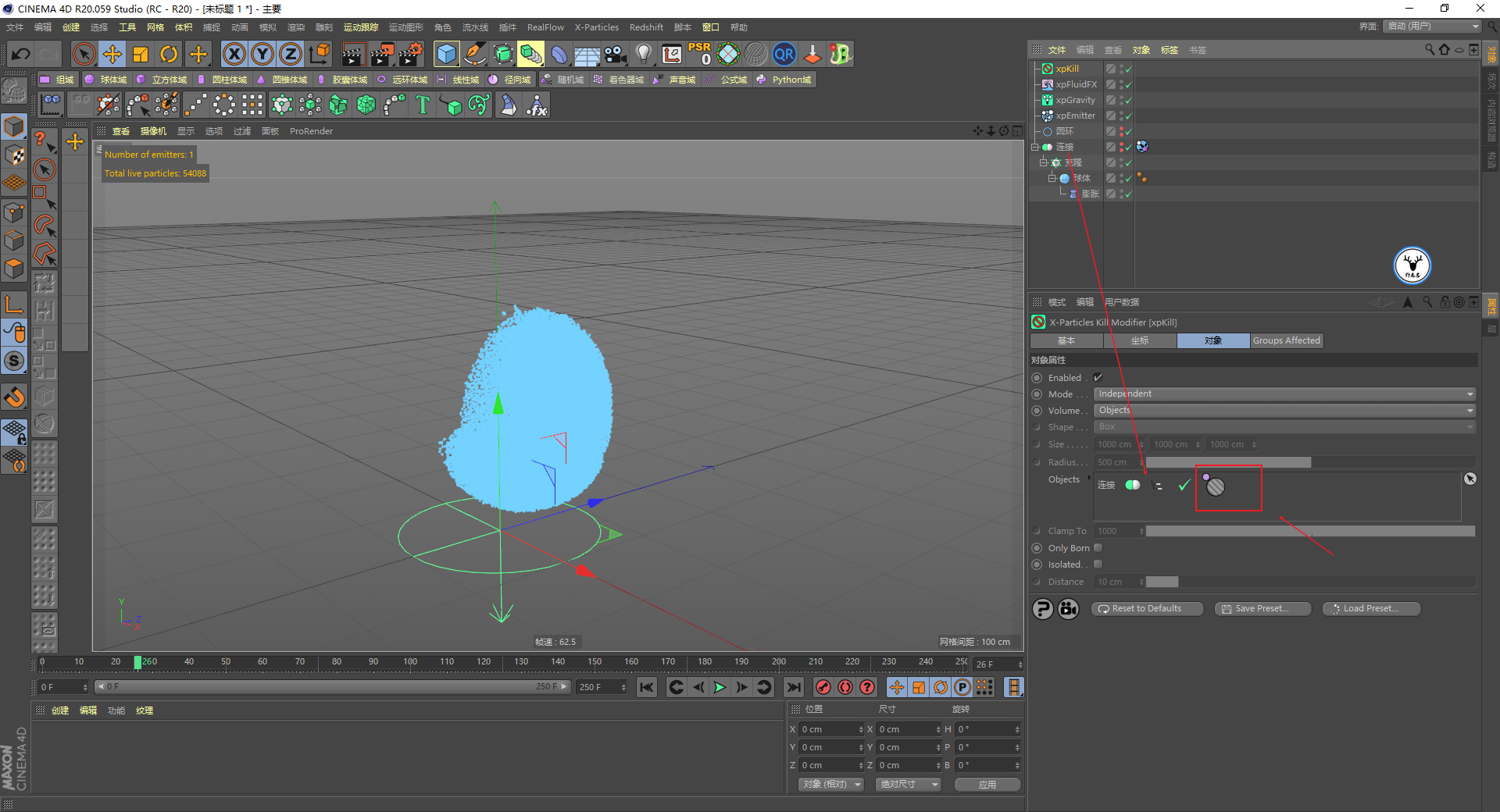1500x812 pixels.
Task: Switch to the Groups Affected tab
Action: click(x=1286, y=340)
